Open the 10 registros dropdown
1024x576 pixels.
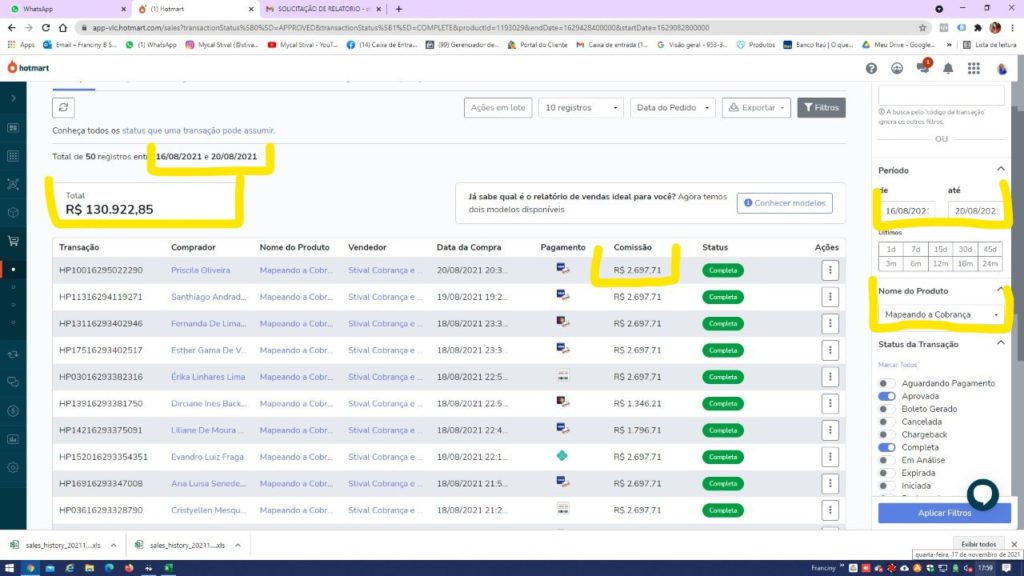click(x=581, y=108)
